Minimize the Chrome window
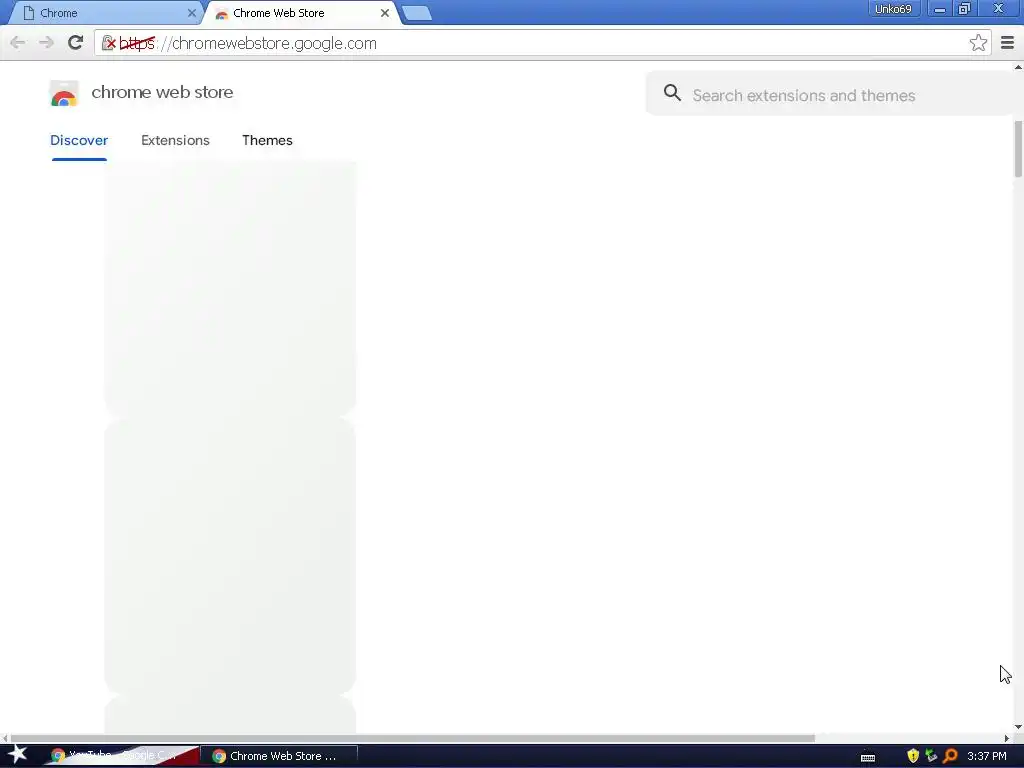This screenshot has height=768, width=1024. [940, 9]
